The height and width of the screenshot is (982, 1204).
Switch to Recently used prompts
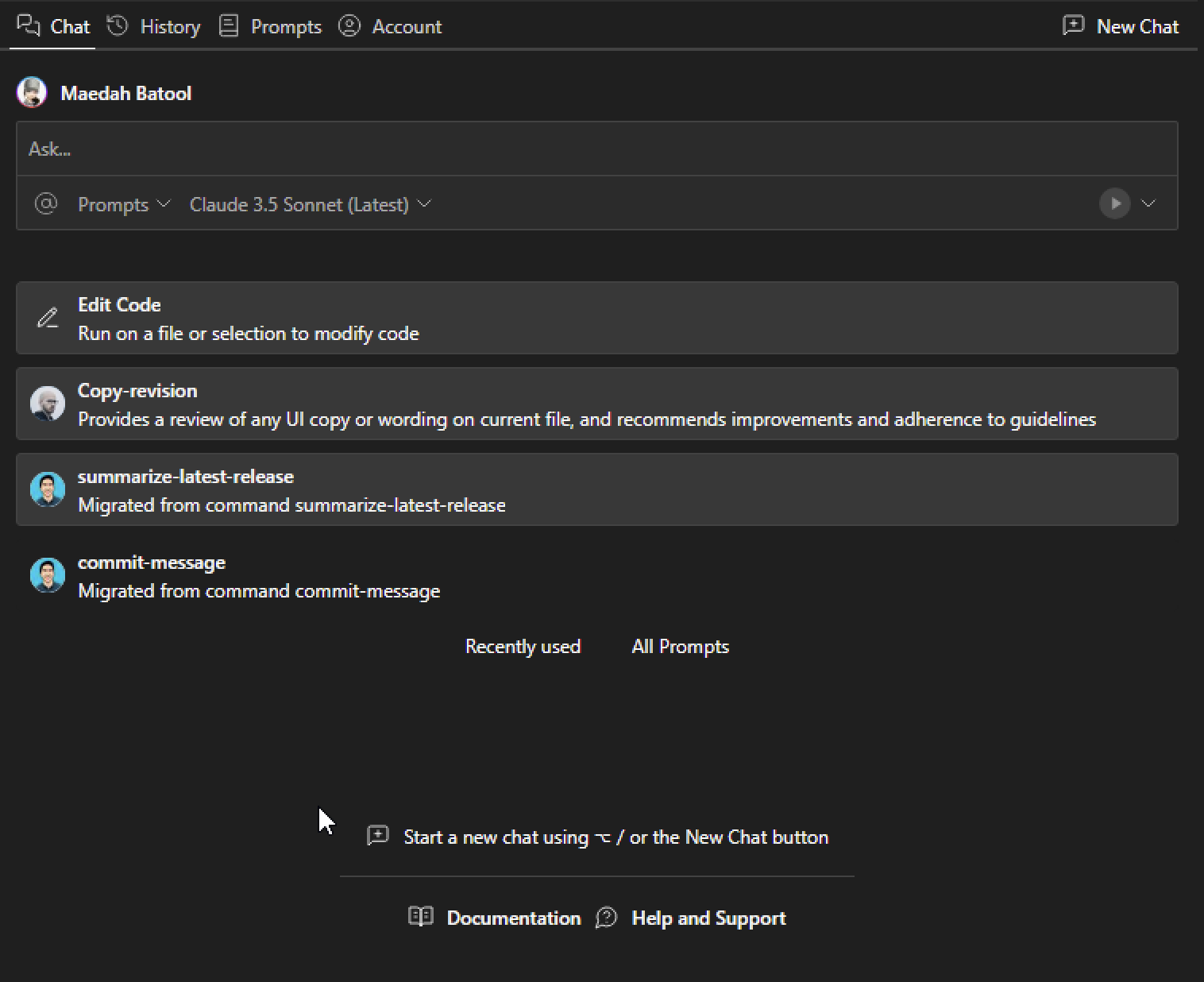(523, 647)
